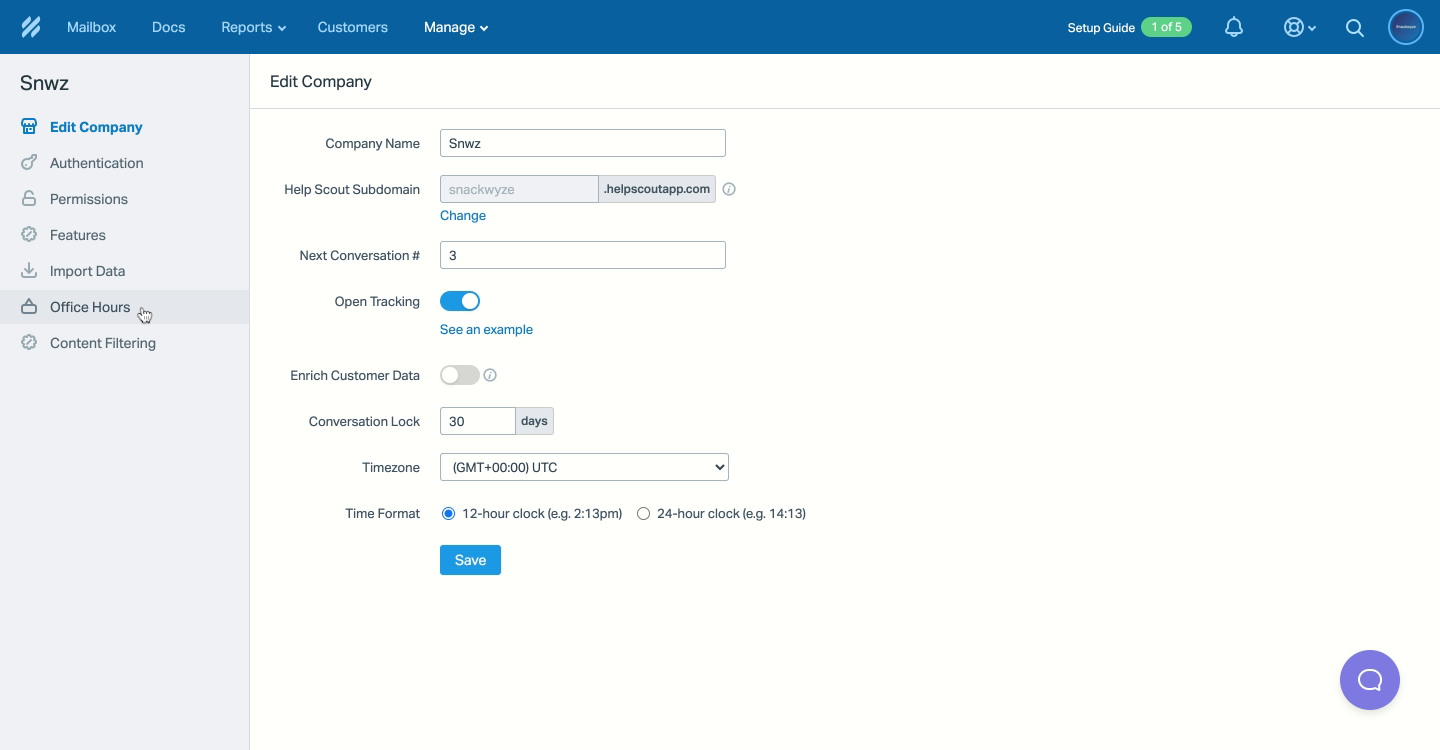
Task: Open Authentication settings
Action: pos(97,163)
